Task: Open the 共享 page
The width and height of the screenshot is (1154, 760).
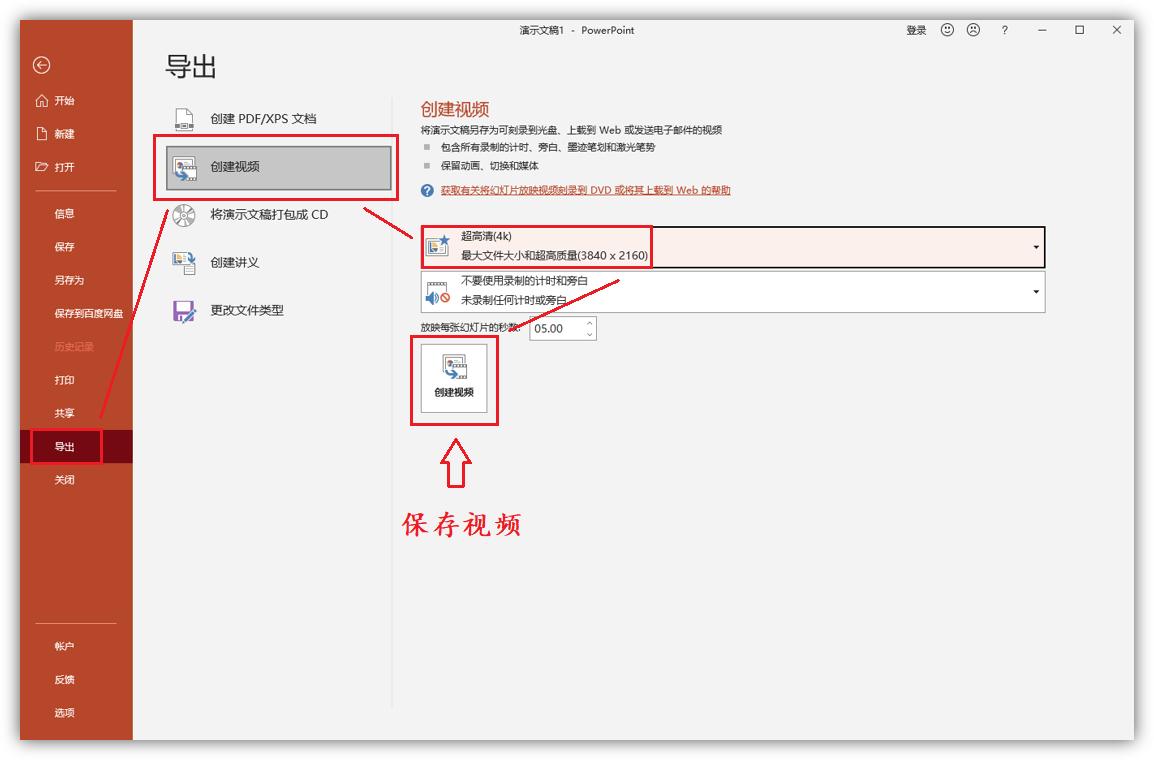Action: [x=64, y=413]
